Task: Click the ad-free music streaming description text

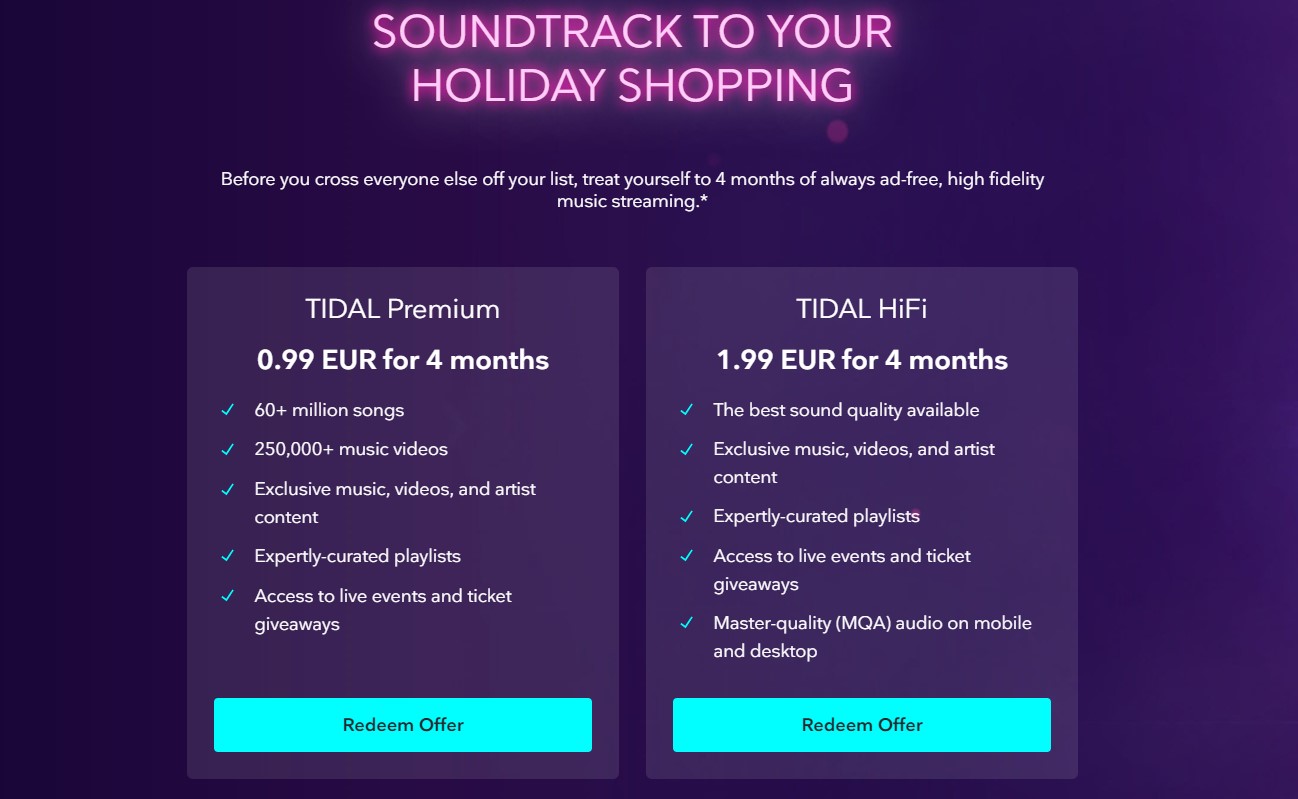Action: coord(633,190)
